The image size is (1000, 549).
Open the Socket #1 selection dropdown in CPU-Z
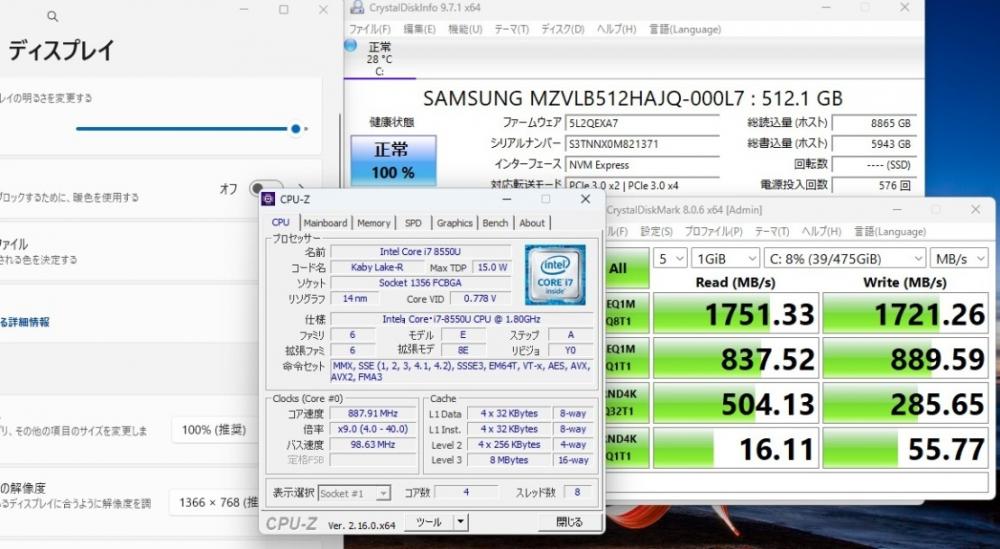click(x=354, y=494)
